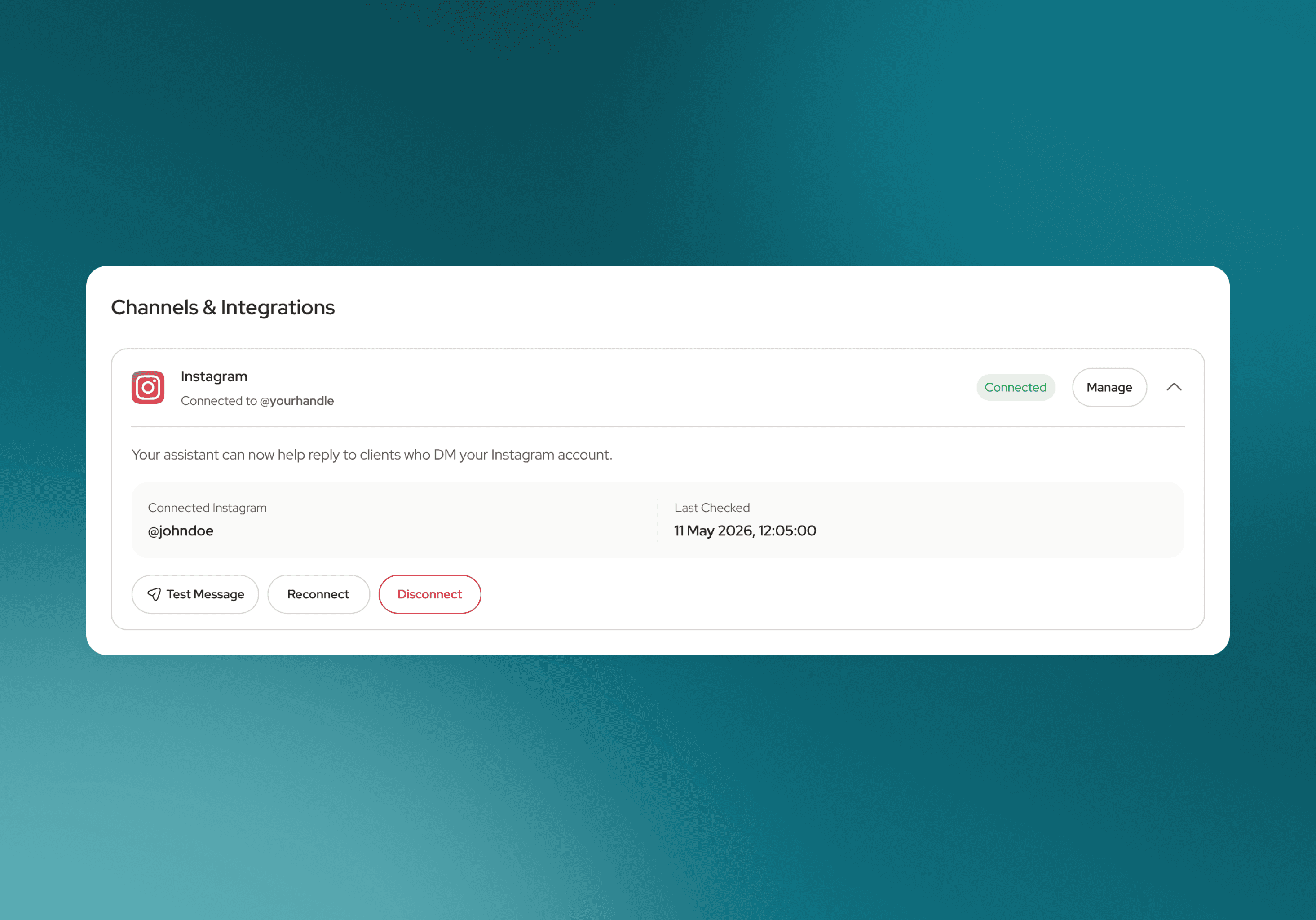Click the paper plane icon in Test Message
Image resolution: width=1316 pixels, height=920 pixels.
coord(154,594)
